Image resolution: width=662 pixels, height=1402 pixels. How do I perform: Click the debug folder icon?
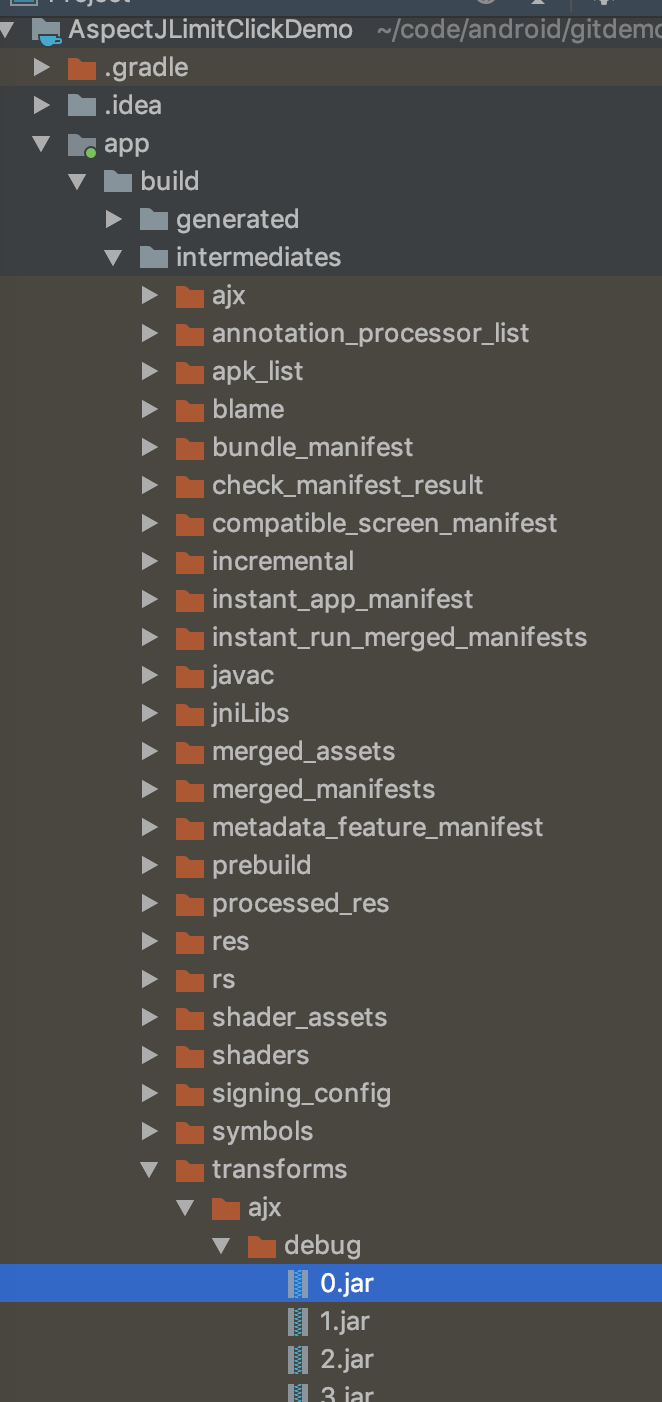tap(261, 1246)
